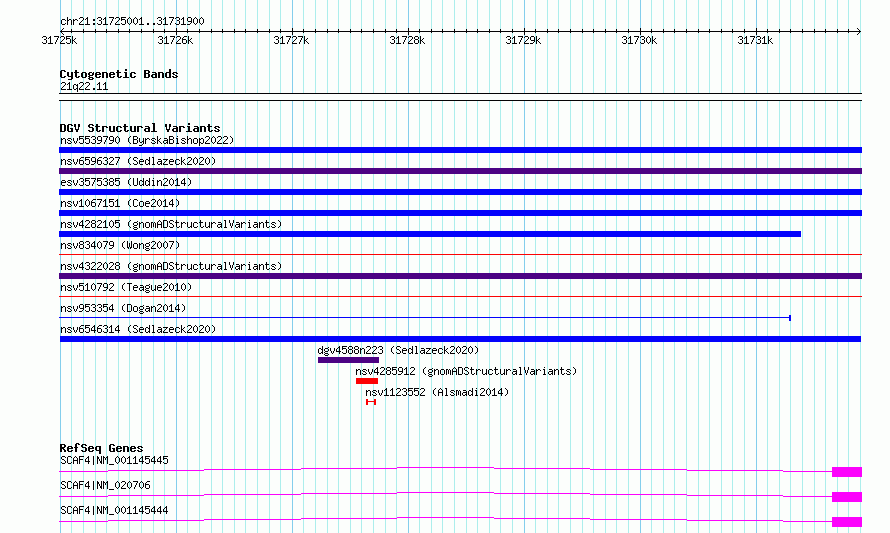Select the magenta exon of NM_001145445
The image size is (890, 533).
click(847, 472)
